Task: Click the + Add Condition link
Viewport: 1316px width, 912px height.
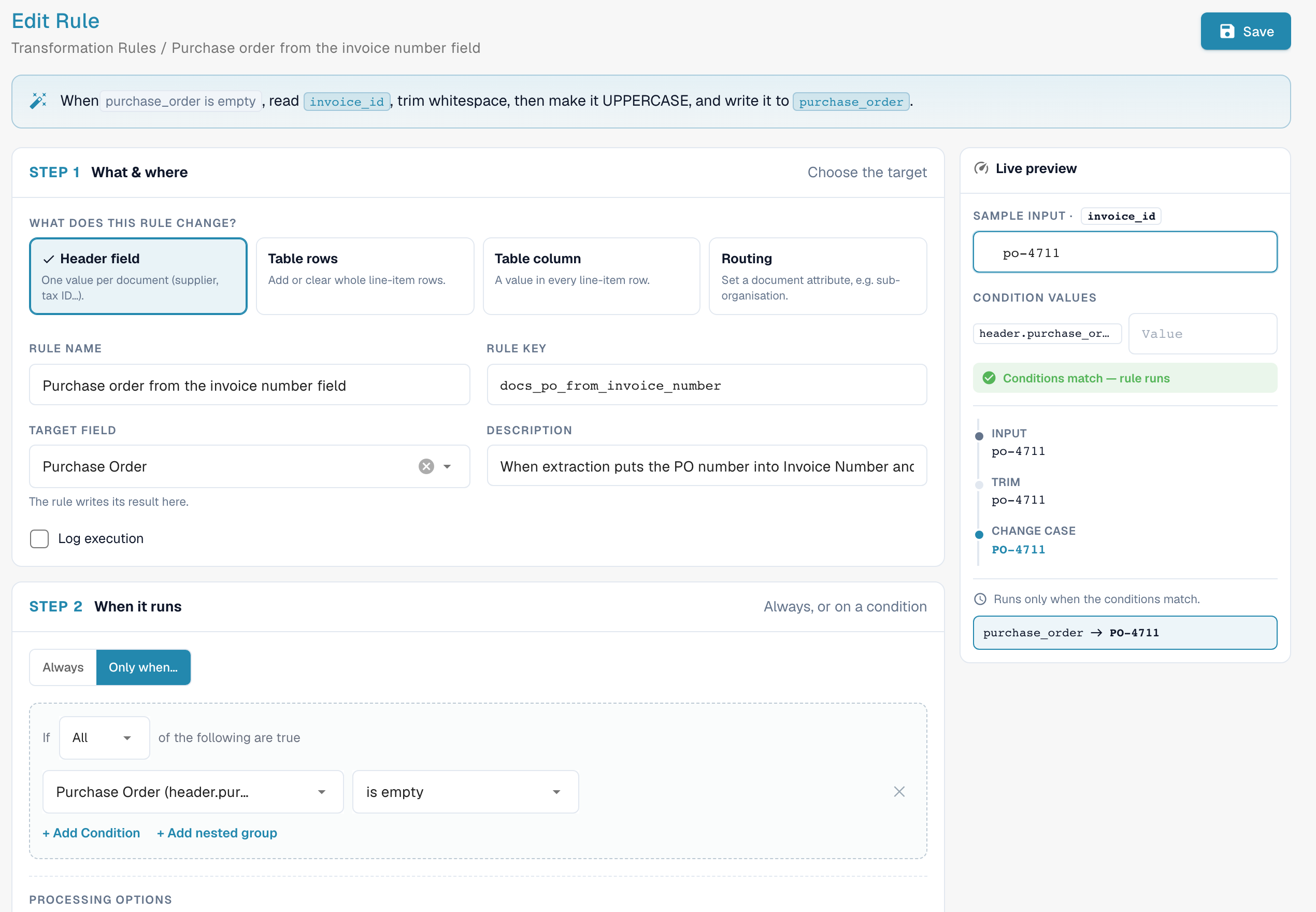Action: pos(91,833)
